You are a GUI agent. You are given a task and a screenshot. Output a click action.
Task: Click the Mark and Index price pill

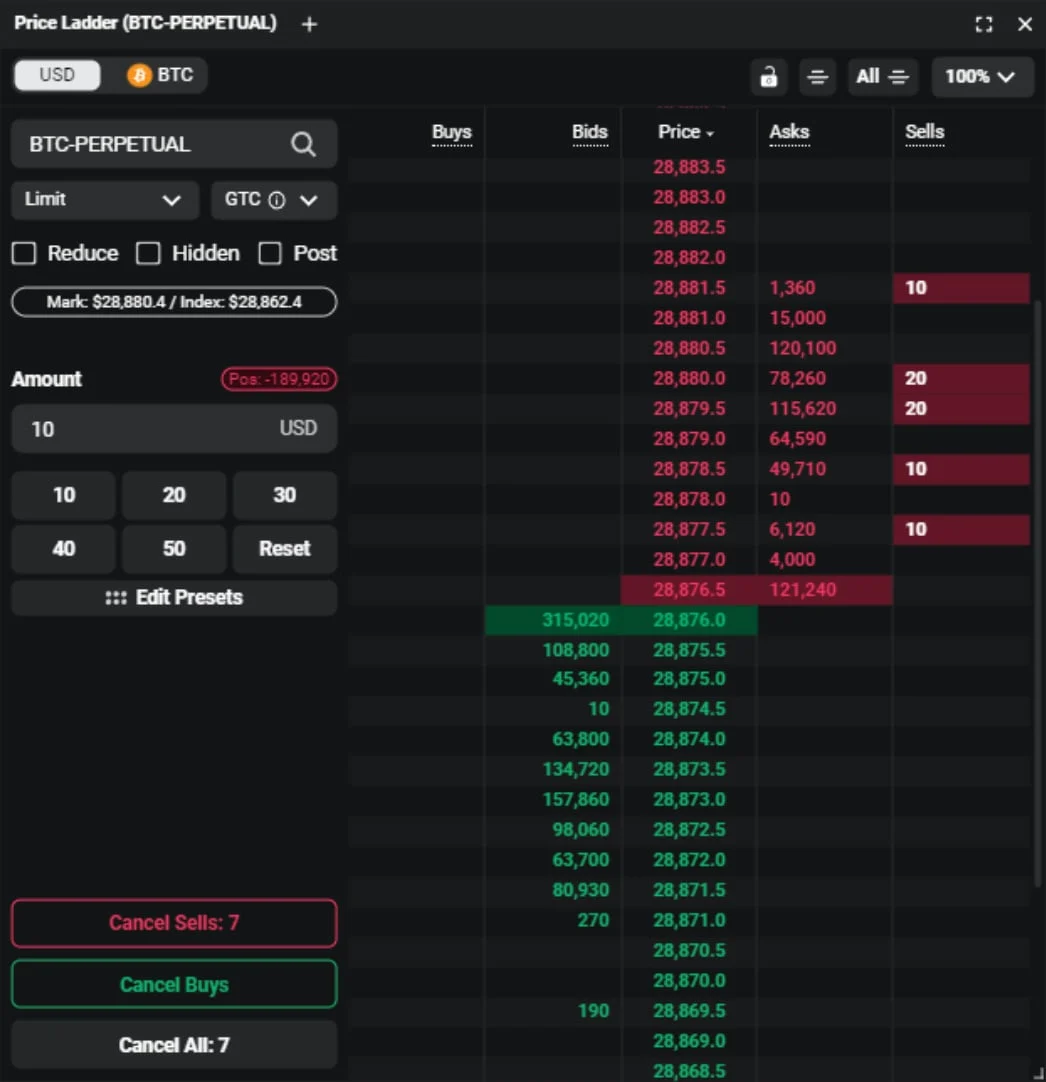[174, 302]
